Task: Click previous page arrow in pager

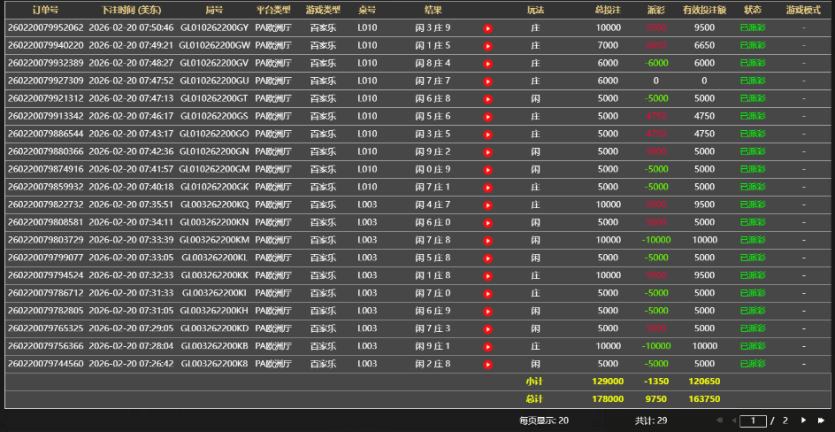Action: 734,421
